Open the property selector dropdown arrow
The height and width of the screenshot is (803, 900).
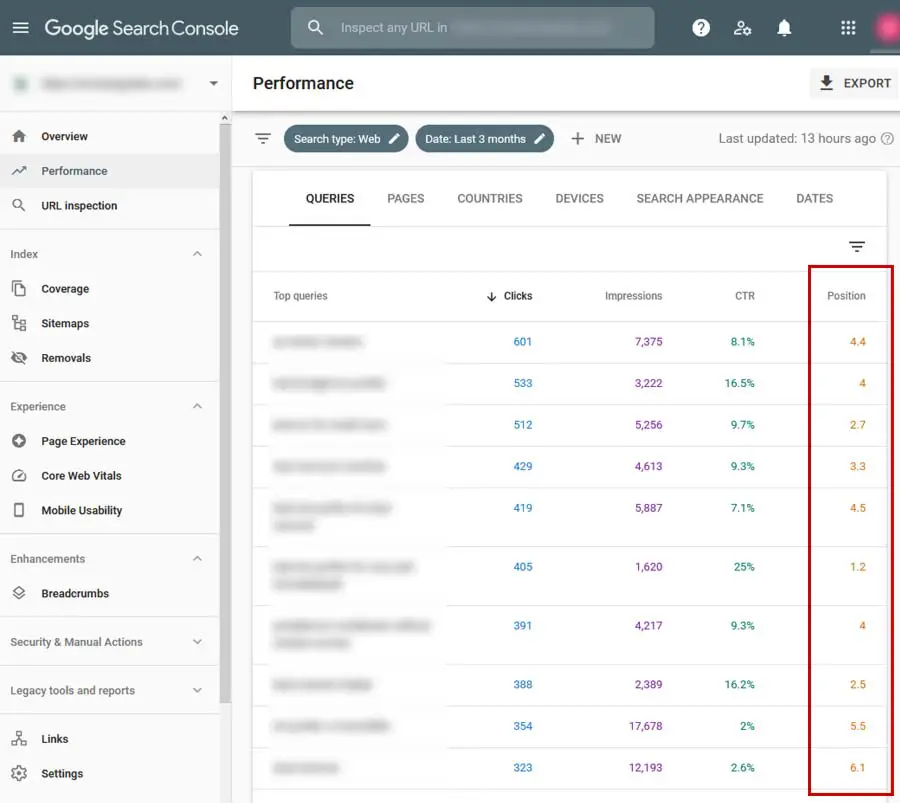click(214, 83)
